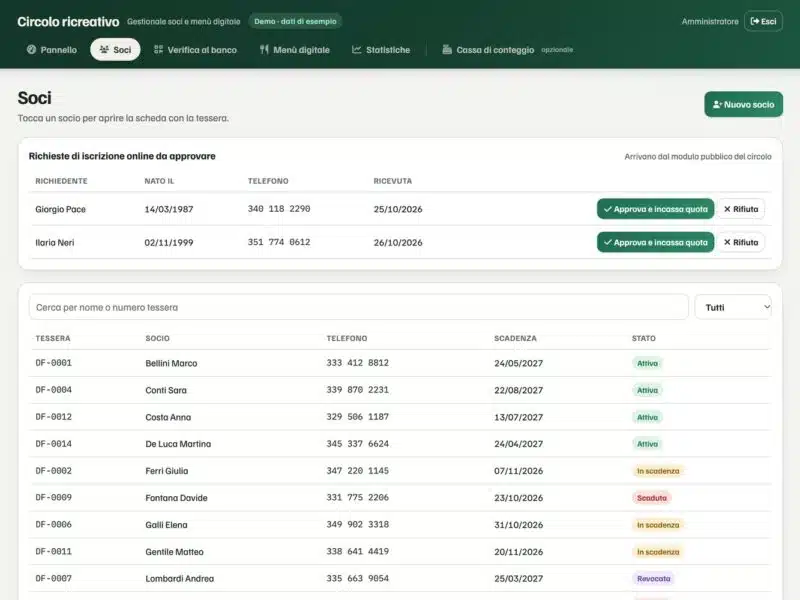Click the Statistiche chart icon

click(357, 49)
